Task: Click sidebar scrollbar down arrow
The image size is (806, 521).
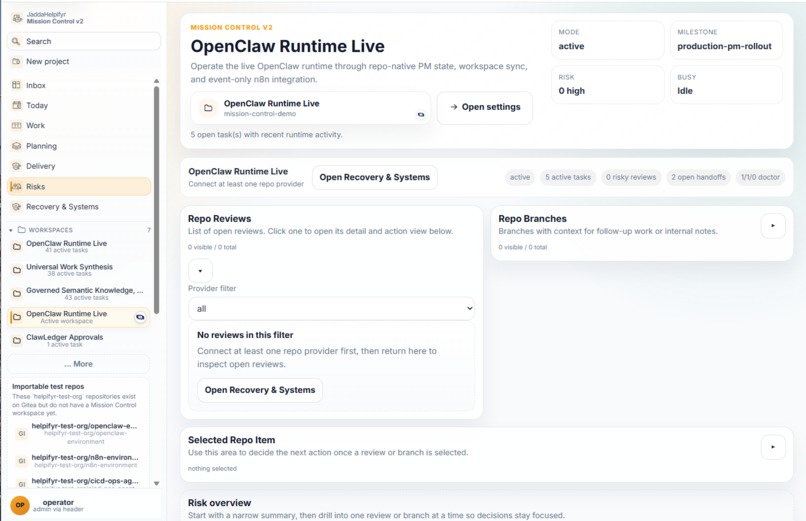Action: (157, 483)
